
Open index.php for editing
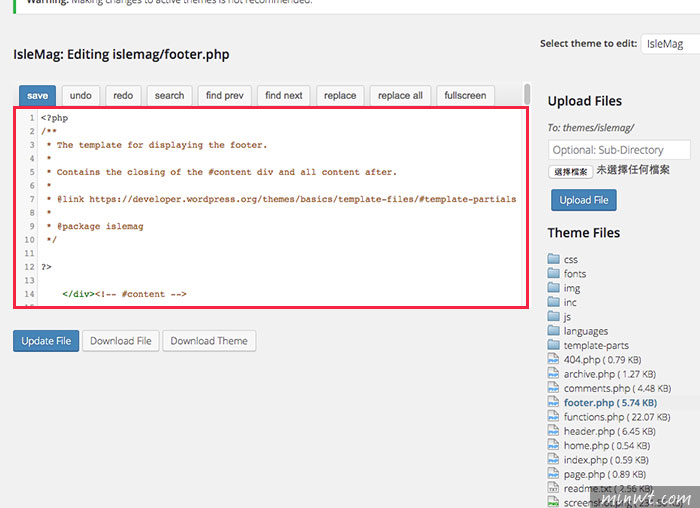coord(606,460)
